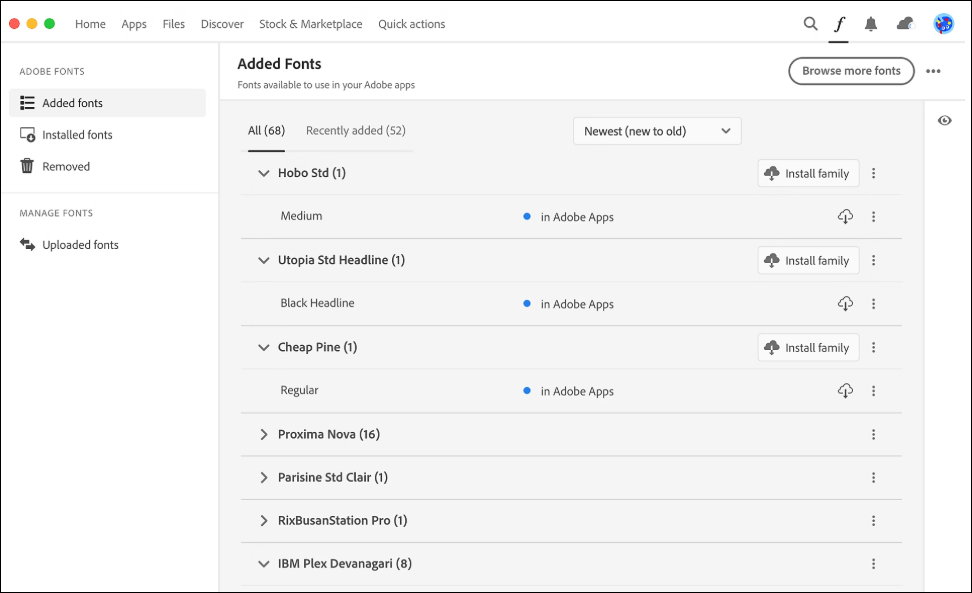Install the Utopia Std Headline family
This screenshot has height=593, width=972.
pos(808,261)
